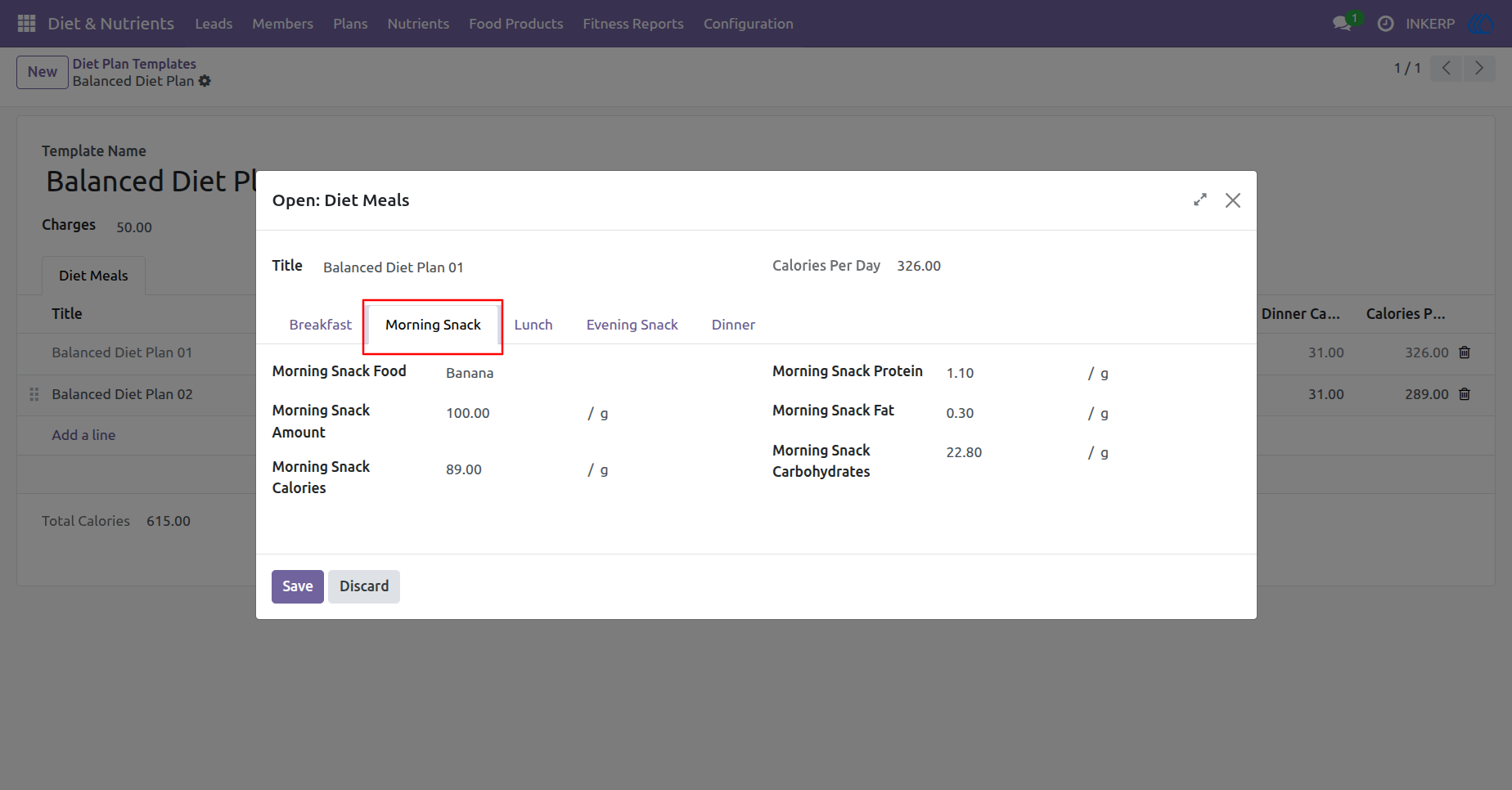Delete the Balanced Diet Plan 02 row
This screenshot has width=1512, height=790.
[1465, 394]
